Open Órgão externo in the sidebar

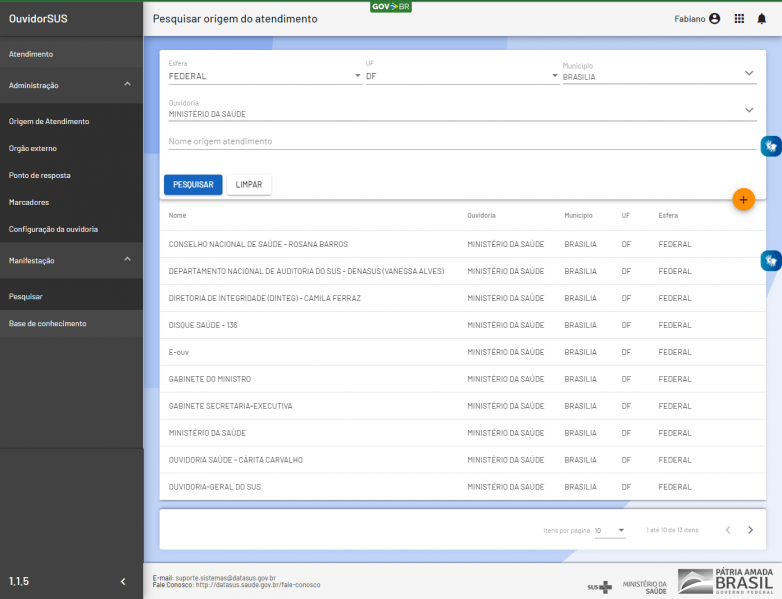(33, 148)
